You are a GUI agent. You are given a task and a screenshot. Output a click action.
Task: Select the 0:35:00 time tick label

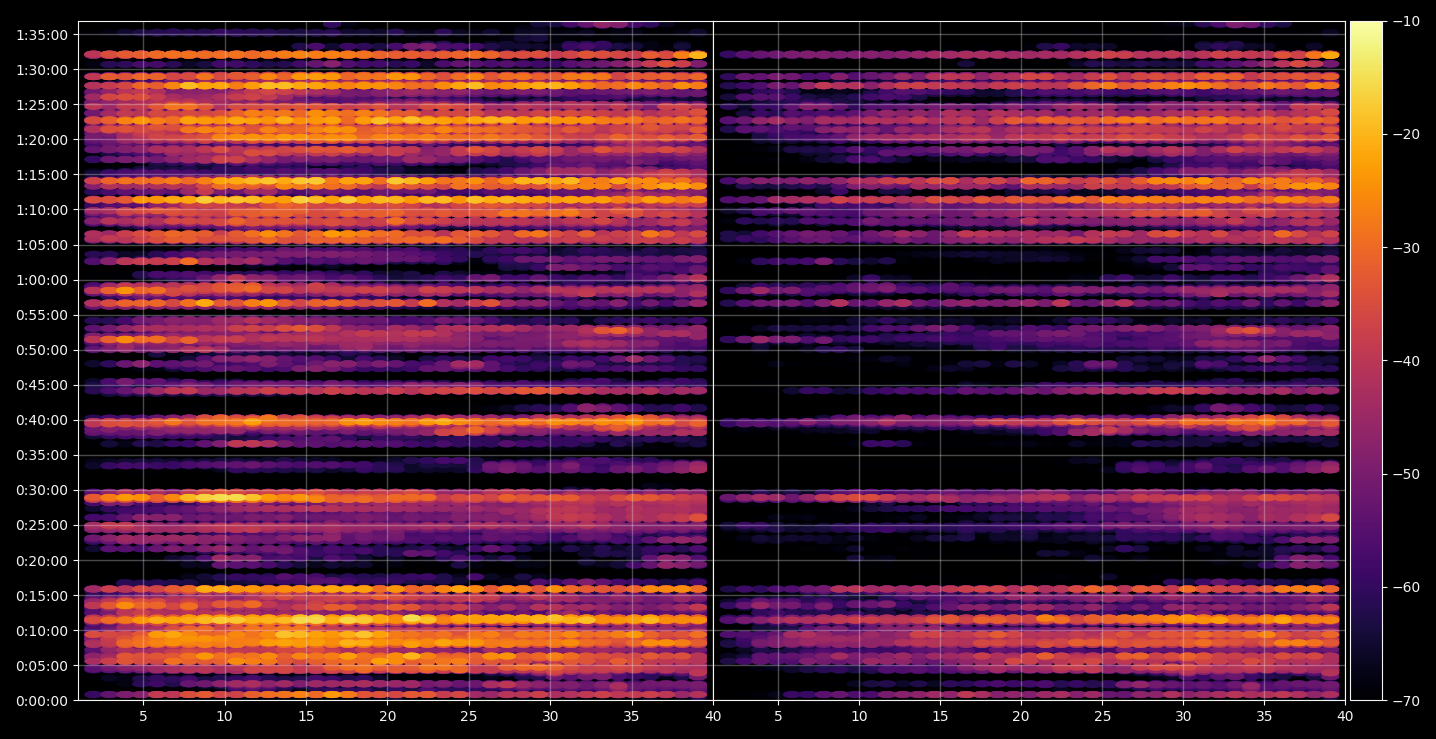tap(42, 456)
